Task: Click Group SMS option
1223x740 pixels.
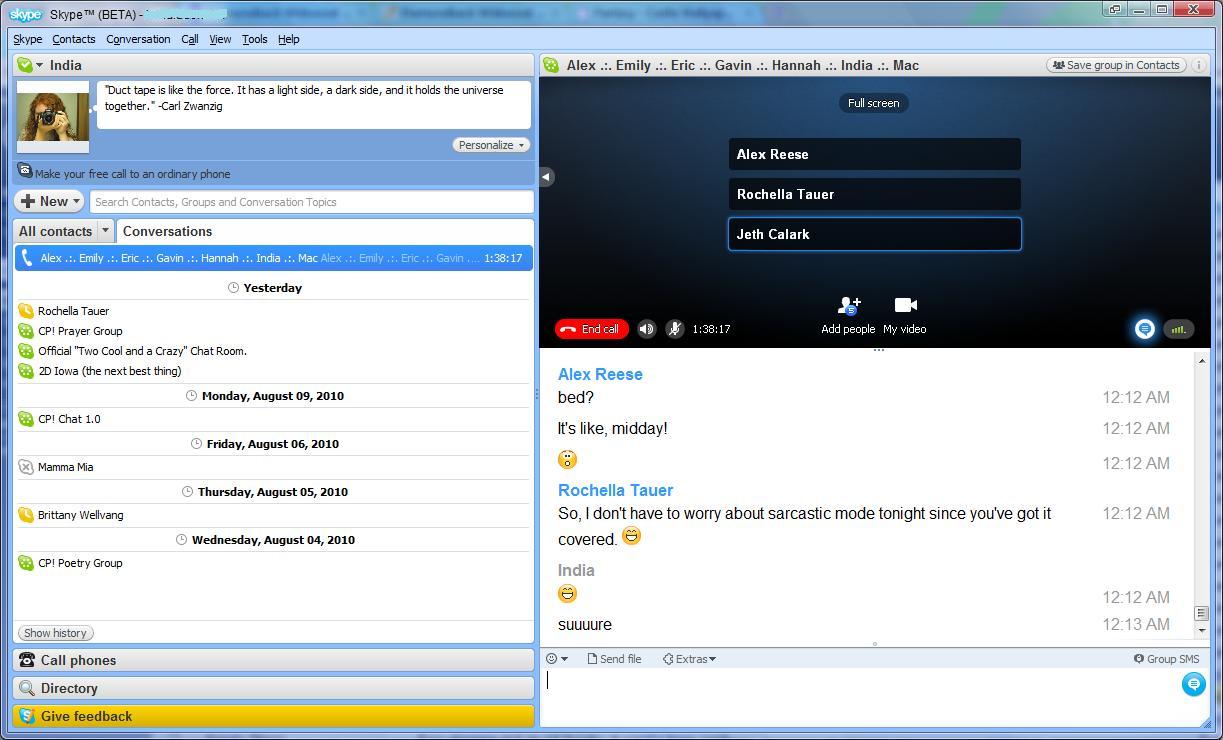Action: 1166,659
